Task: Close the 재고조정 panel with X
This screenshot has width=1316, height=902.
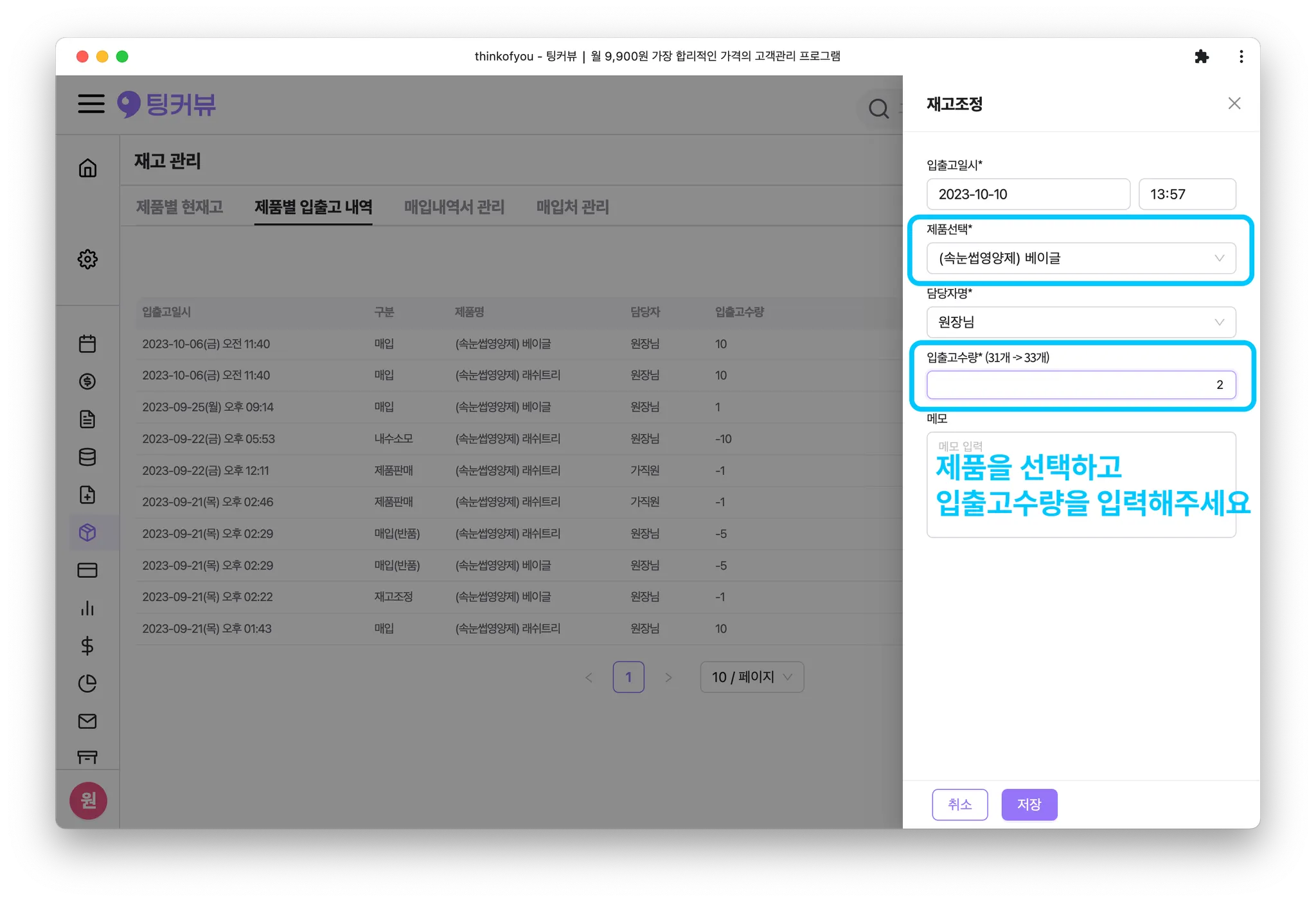Action: tap(1234, 104)
